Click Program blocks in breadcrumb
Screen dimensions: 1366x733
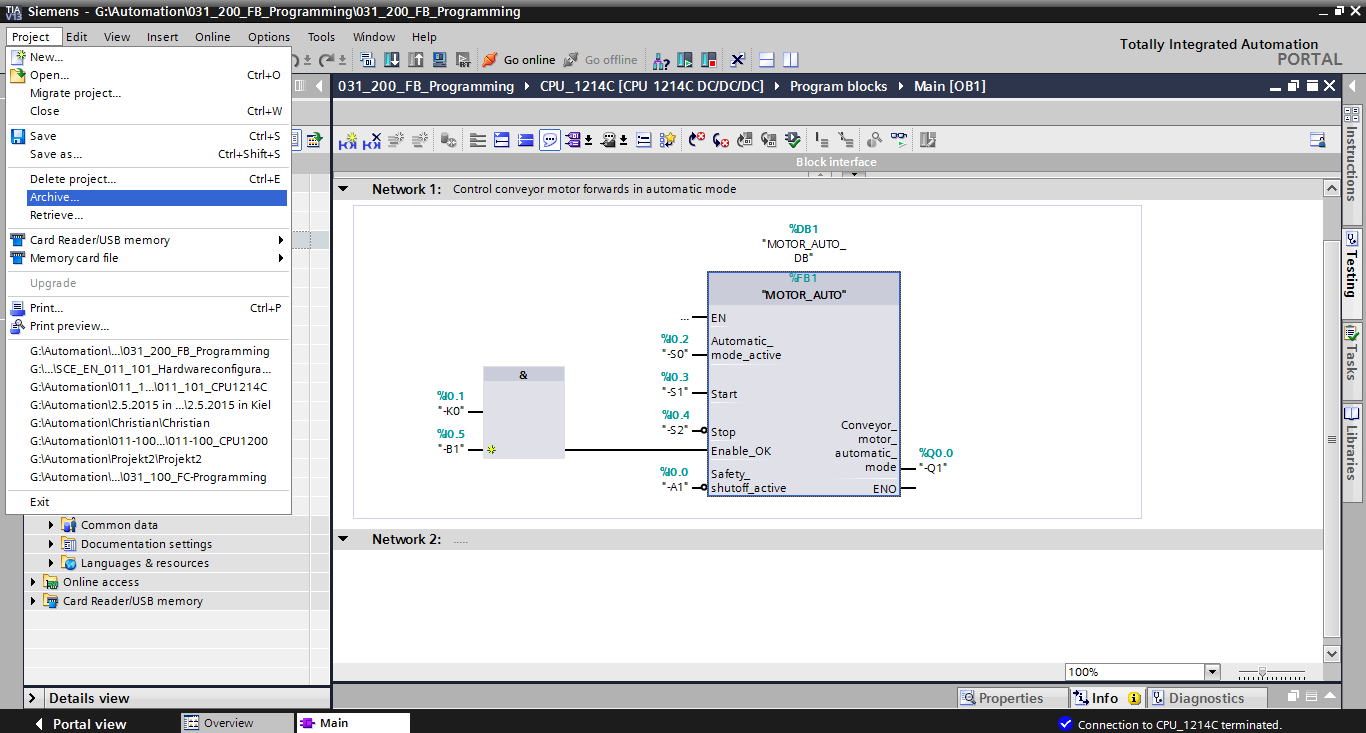pos(838,86)
